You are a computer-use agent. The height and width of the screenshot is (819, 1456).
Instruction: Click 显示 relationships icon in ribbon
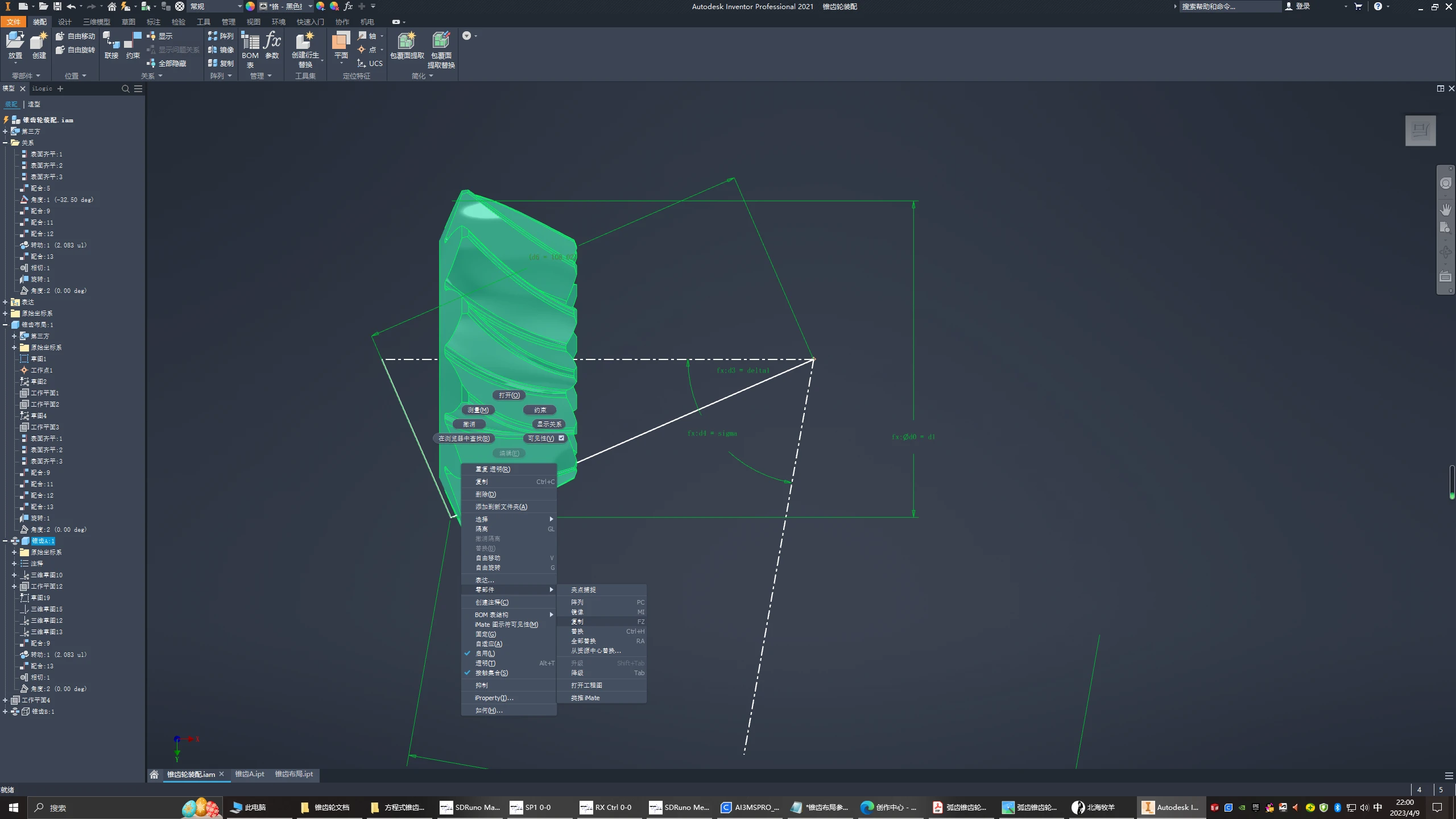(x=160, y=36)
